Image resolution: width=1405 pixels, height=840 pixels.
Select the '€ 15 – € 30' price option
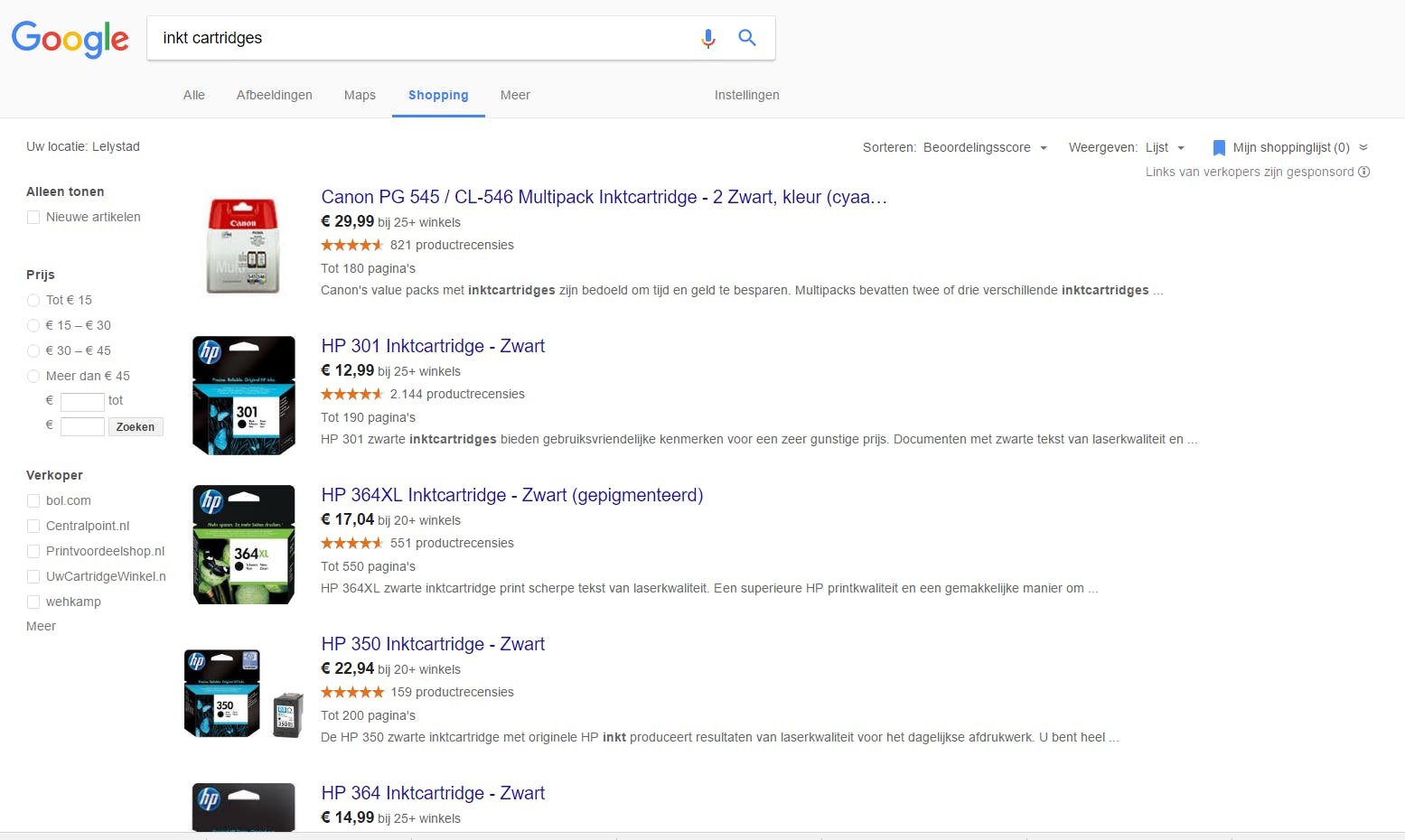click(33, 326)
